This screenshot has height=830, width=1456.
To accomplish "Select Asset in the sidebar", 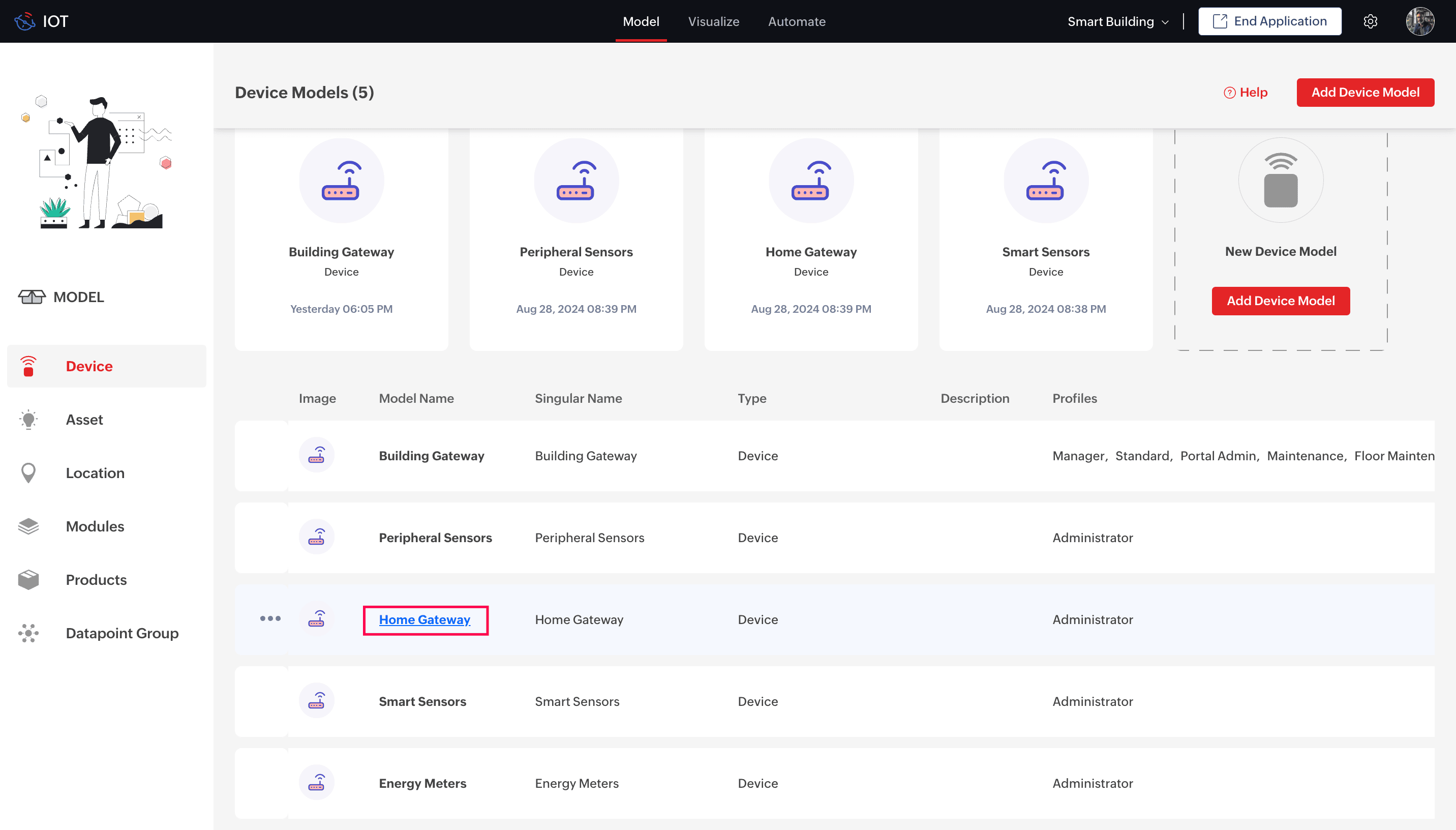I will coord(84,420).
